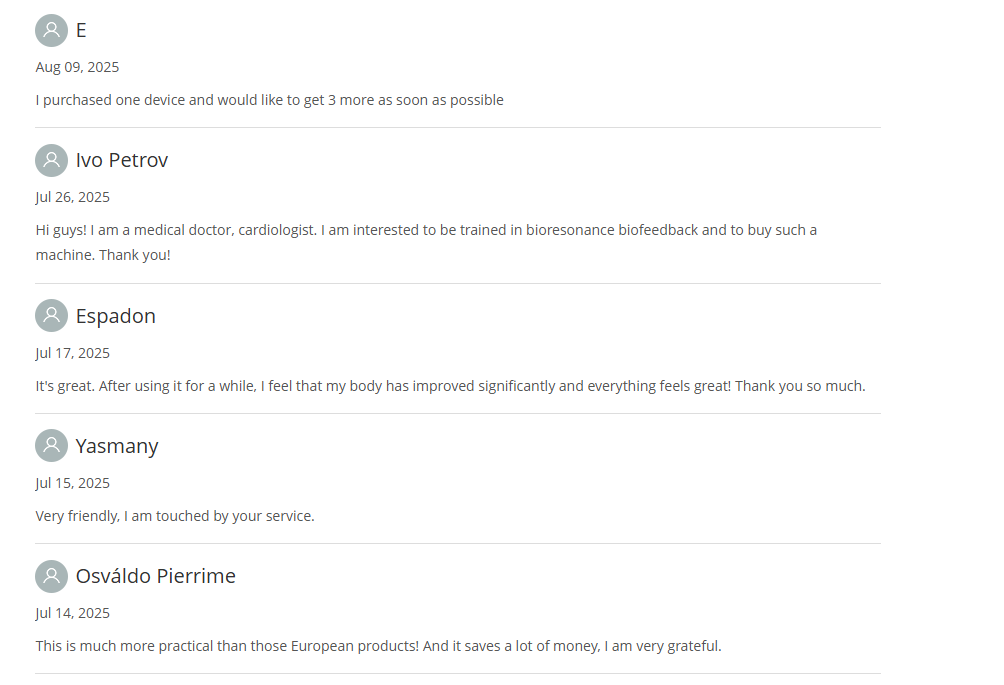The height and width of the screenshot is (685, 1004).
Task: Click Espadon's review starting "It's great"
Action: click(450, 386)
